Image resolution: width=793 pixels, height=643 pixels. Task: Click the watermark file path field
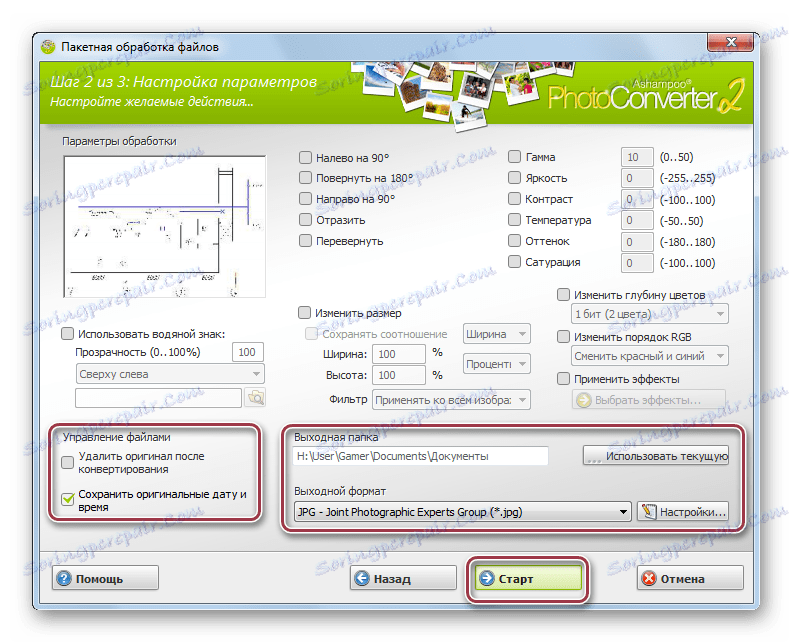click(x=158, y=398)
